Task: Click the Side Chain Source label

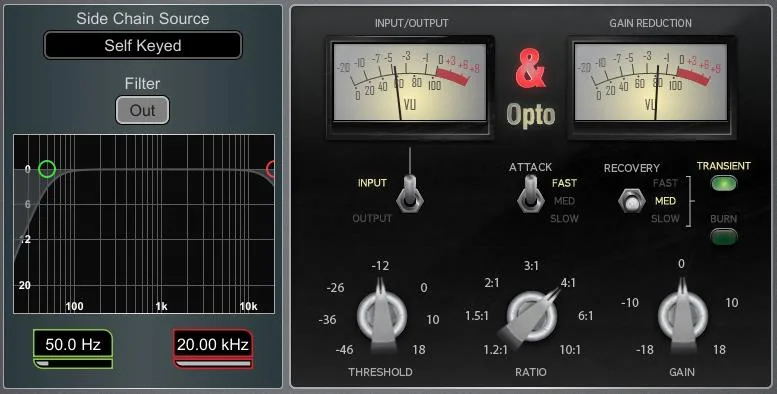Action: click(x=143, y=18)
